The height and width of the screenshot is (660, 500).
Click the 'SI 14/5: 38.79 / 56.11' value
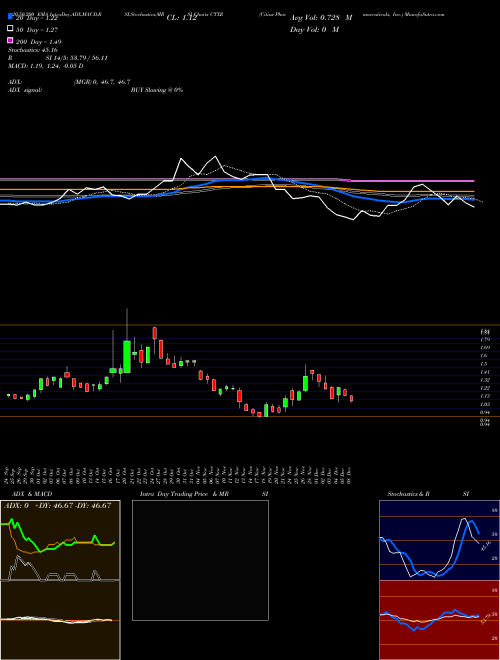pos(77,58)
